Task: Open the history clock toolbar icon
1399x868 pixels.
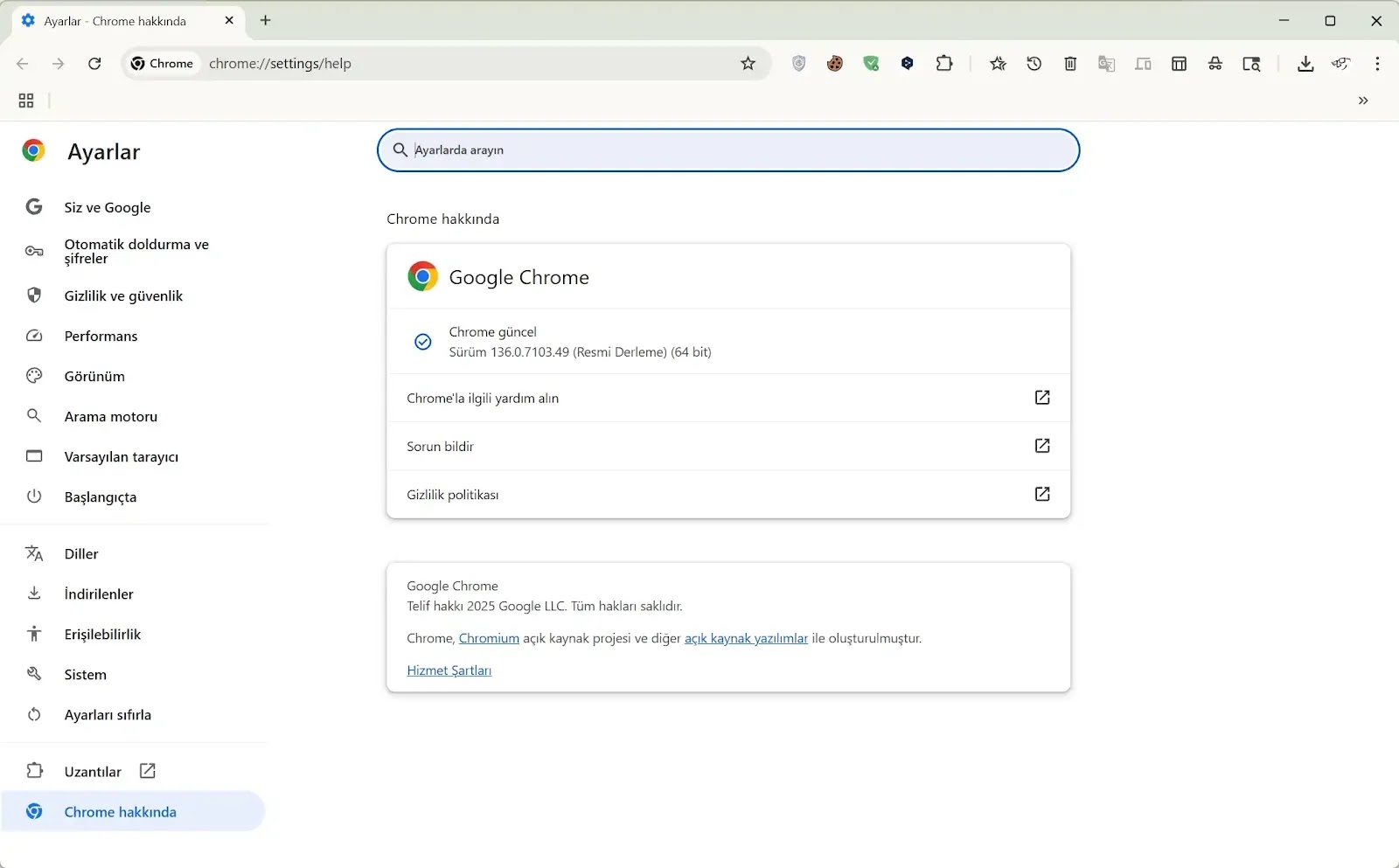Action: tap(1034, 64)
